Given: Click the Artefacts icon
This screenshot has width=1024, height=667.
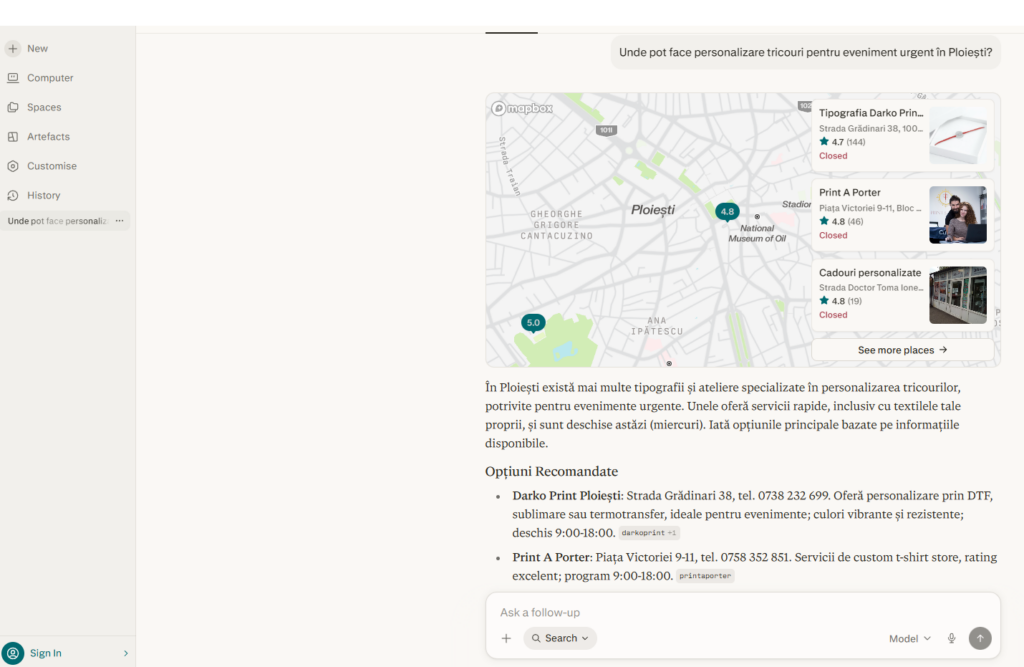Looking at the screenshot, I should pos(12,137).
